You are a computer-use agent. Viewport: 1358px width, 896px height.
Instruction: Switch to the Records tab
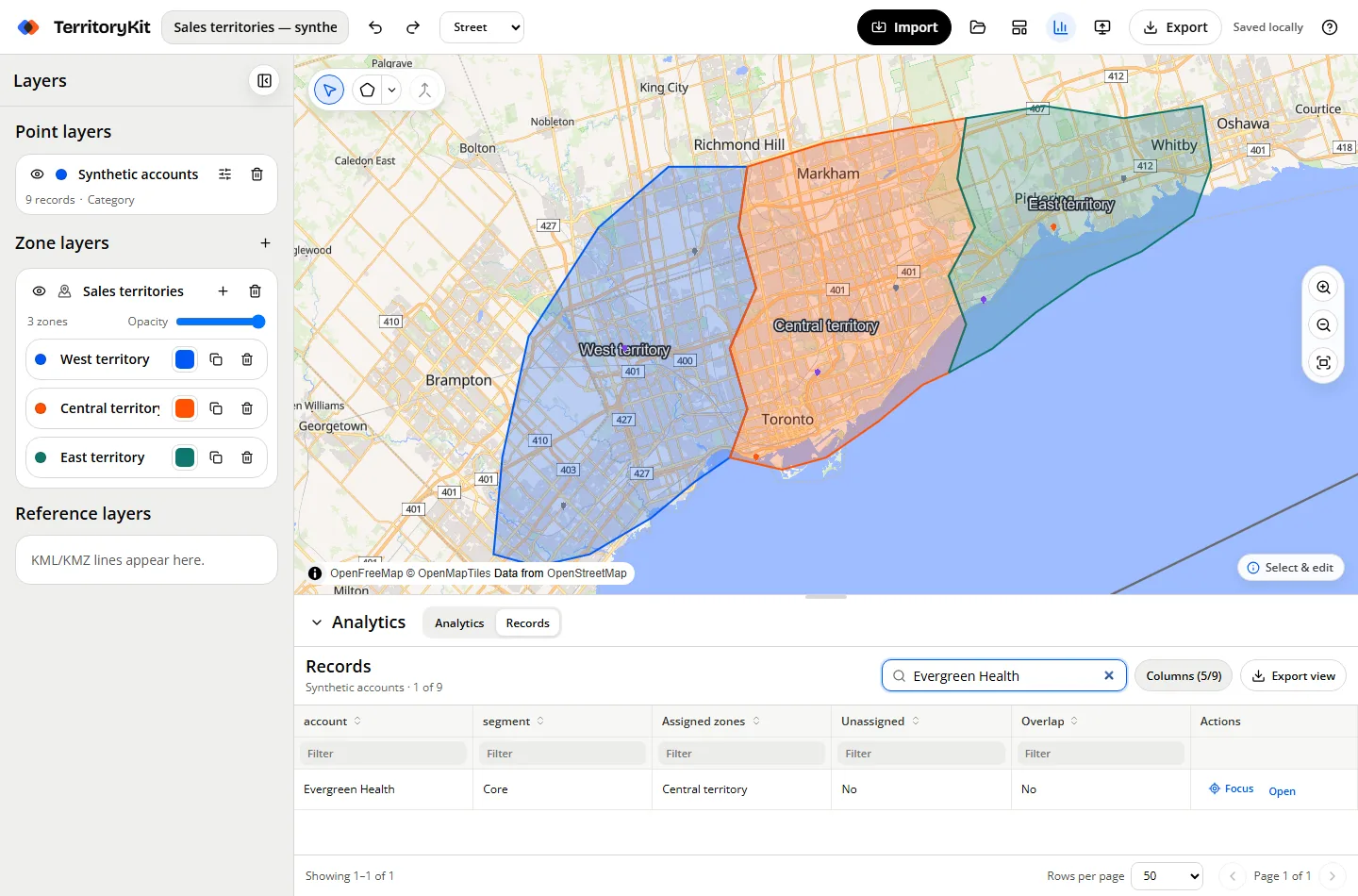tap(527, 623)
